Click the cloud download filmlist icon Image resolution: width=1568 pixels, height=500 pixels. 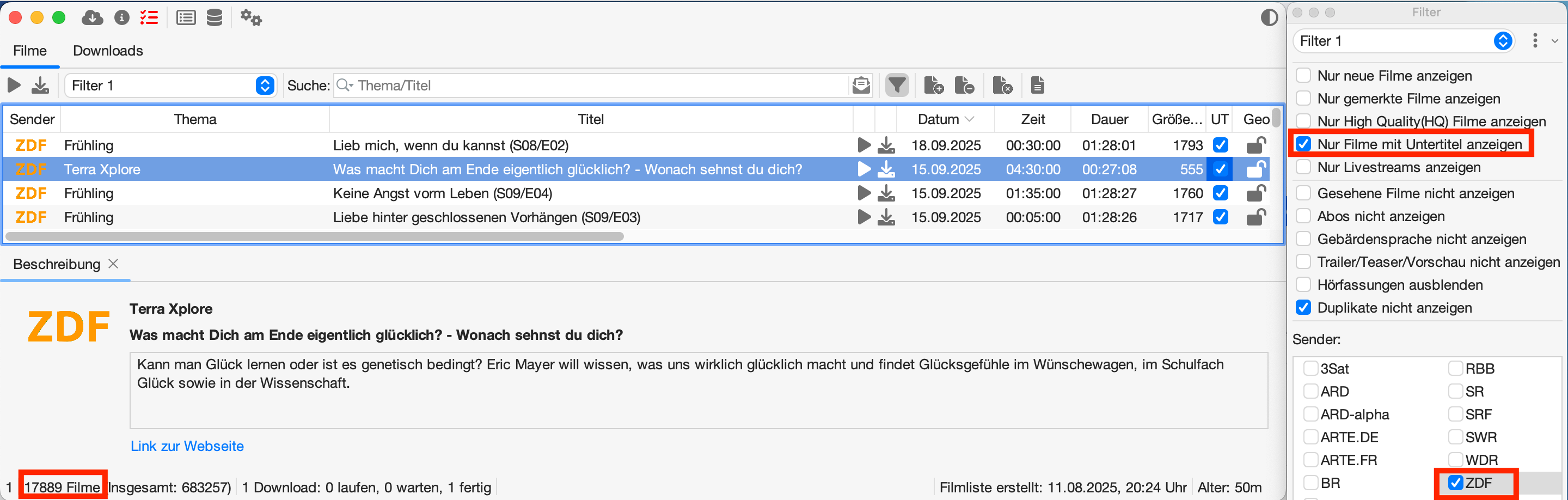point(92,17)
